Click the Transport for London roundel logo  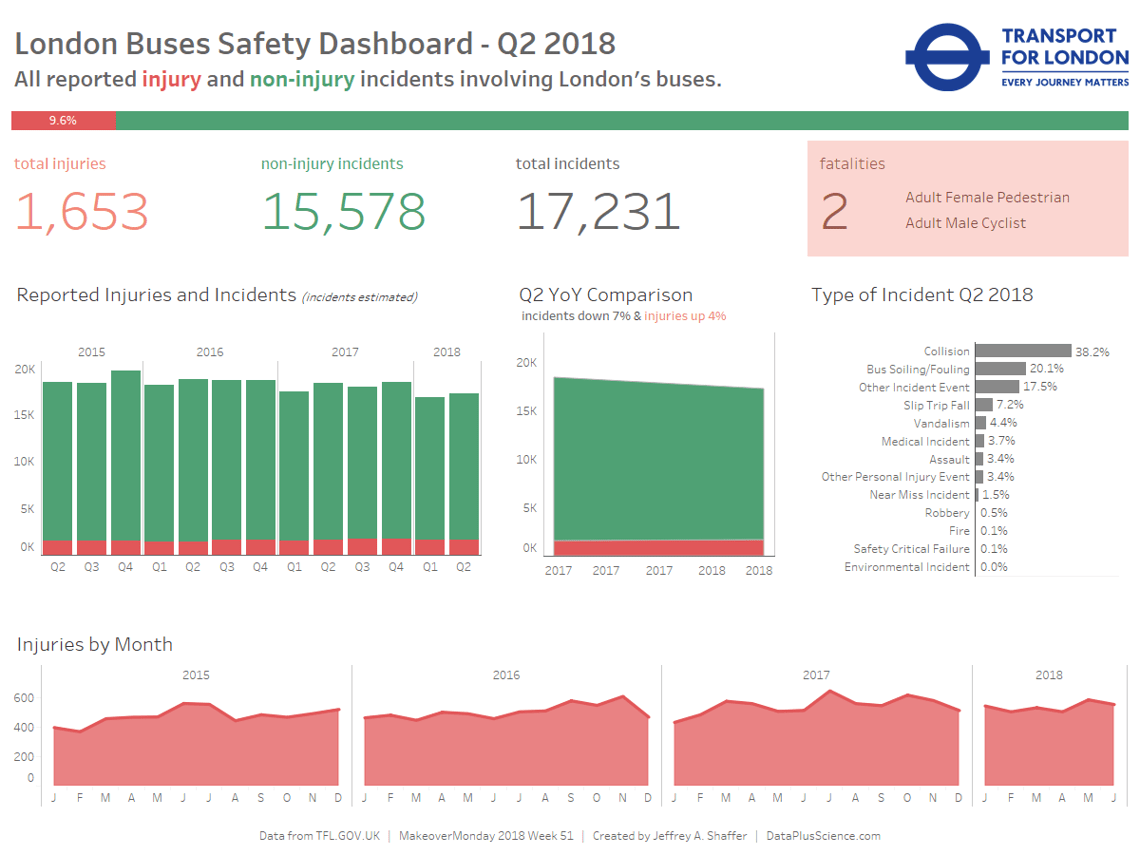947,57
